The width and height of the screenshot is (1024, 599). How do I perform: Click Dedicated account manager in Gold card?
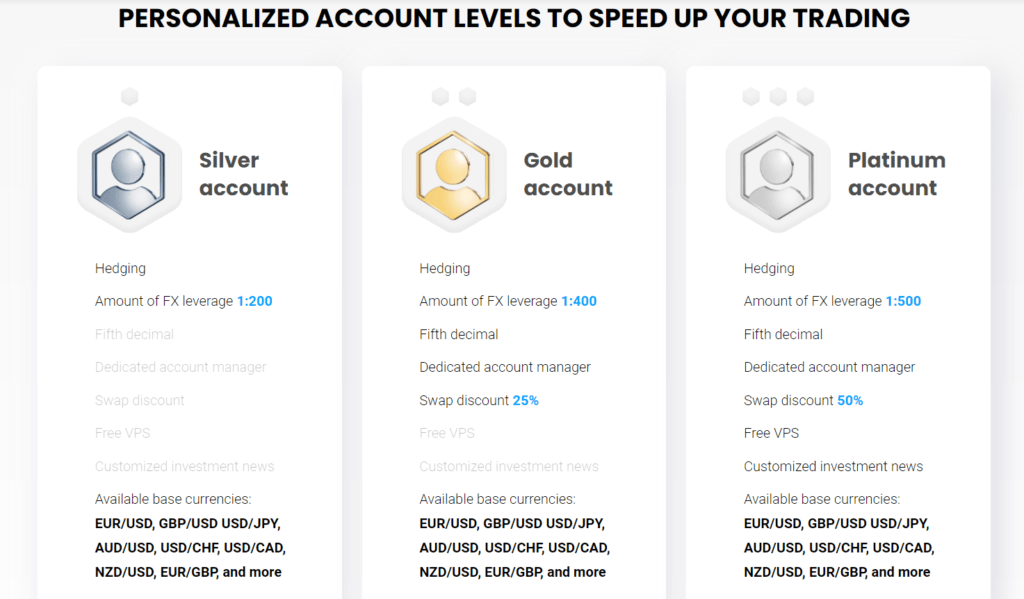coord(505,367)
